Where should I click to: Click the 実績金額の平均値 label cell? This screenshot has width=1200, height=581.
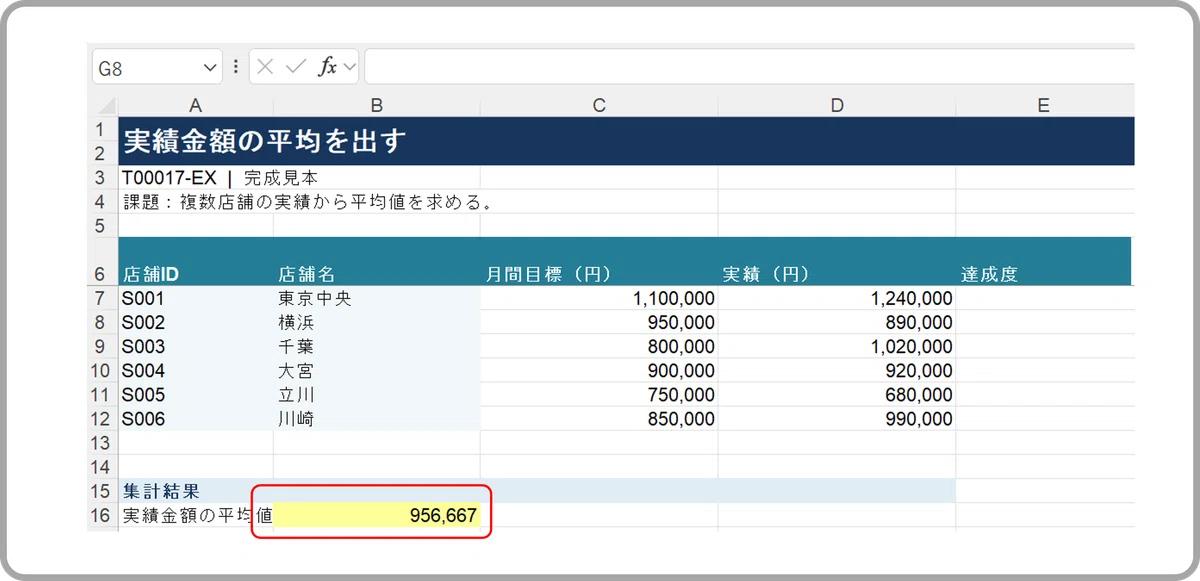pyautogui.click(x=195, y=516)
